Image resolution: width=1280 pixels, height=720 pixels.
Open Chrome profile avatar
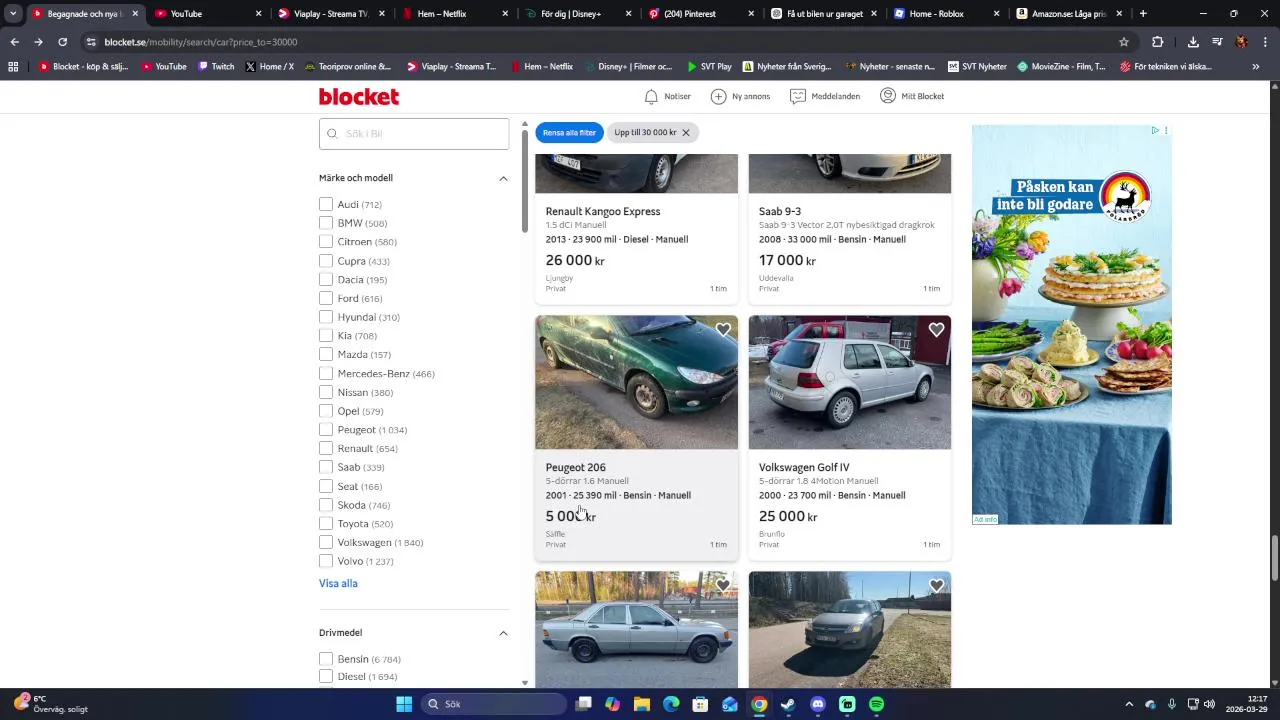[x=1241, y=42]
